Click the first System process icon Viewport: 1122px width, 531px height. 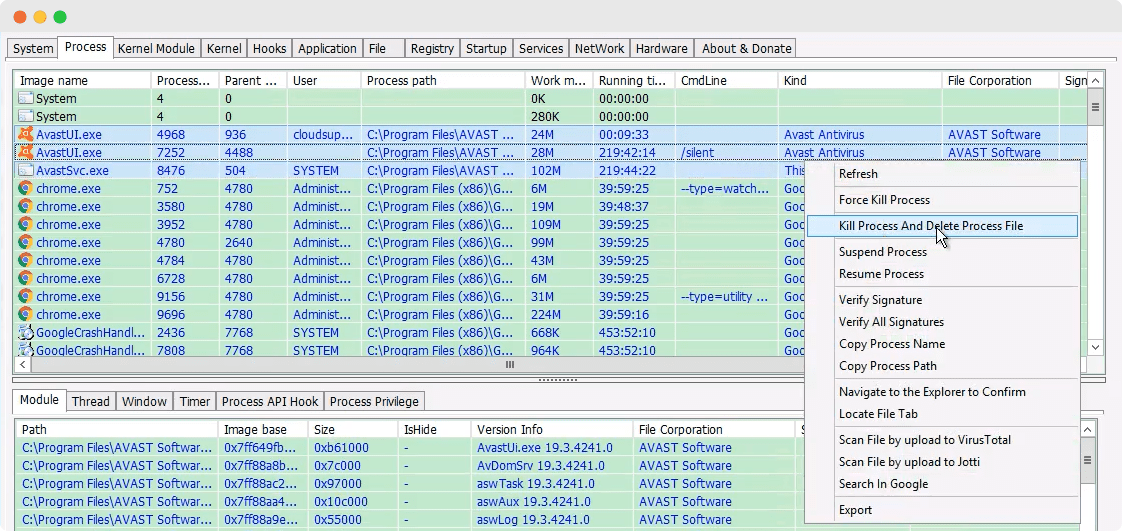[x=25, y=99]
